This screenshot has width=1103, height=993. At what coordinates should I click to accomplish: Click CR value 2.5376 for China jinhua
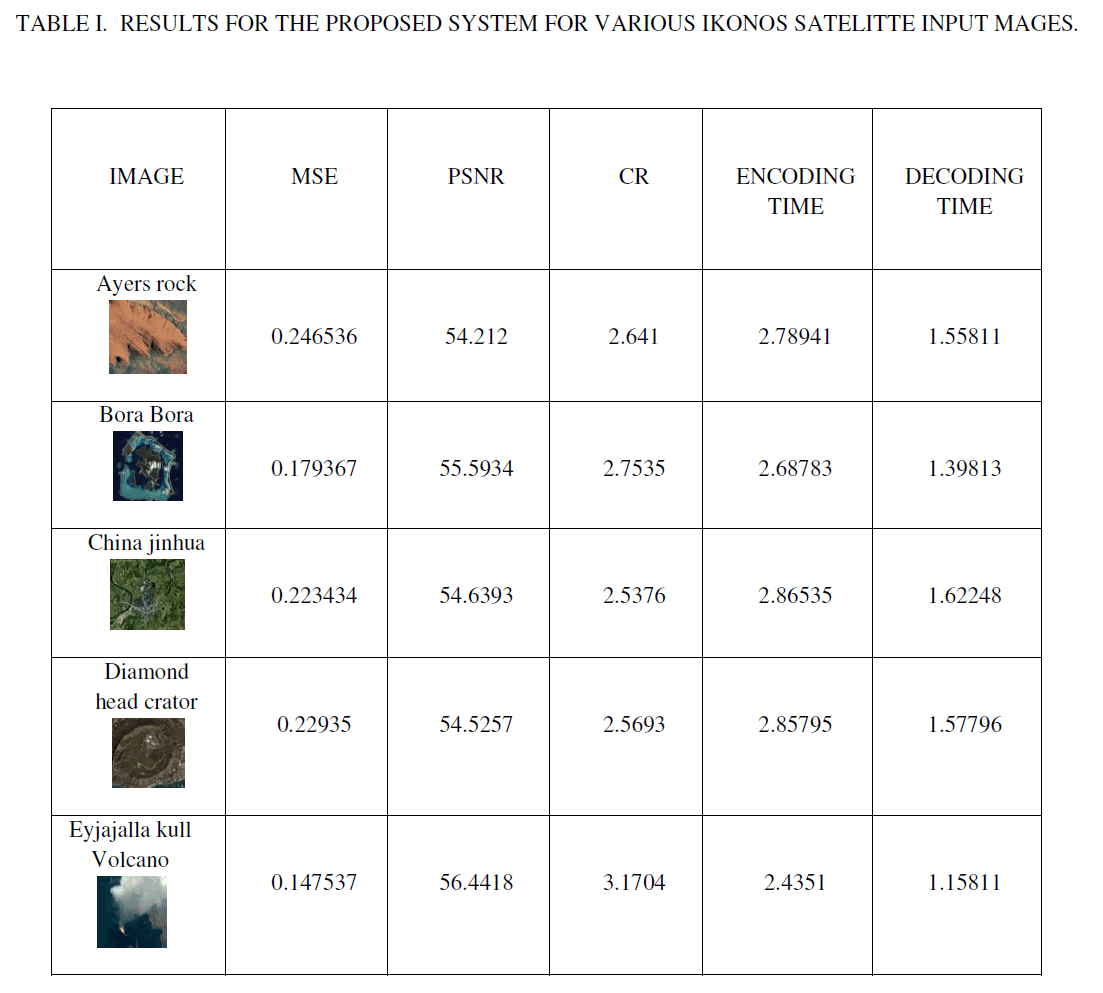tap(634, 596)
